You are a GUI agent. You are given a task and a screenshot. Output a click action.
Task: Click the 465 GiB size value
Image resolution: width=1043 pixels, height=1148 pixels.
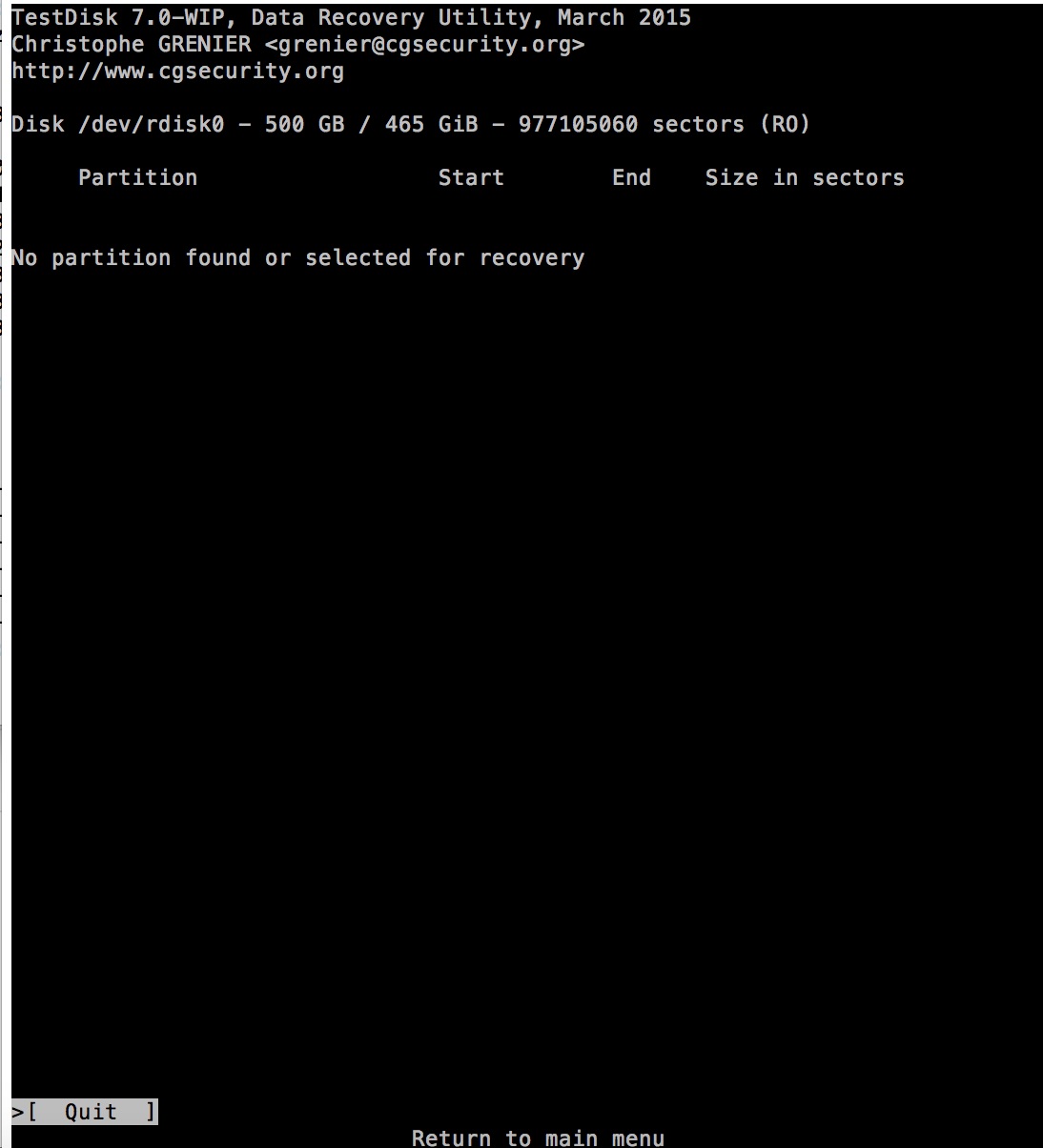pyautogui.click(x=431, y=125)
